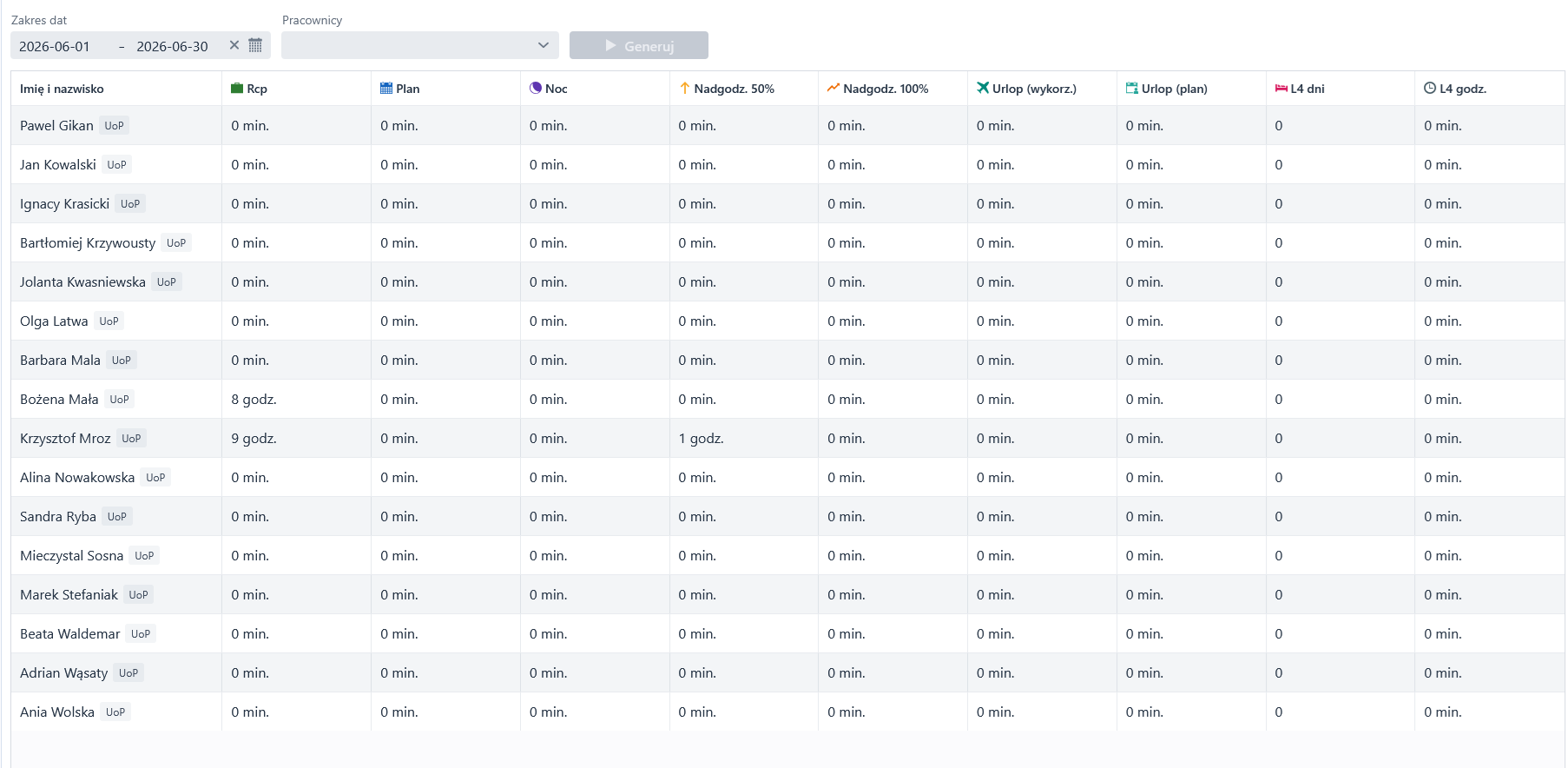Select employee Jan Kowalski
Screen dimensions: 1568x768
tap(58, 165)
